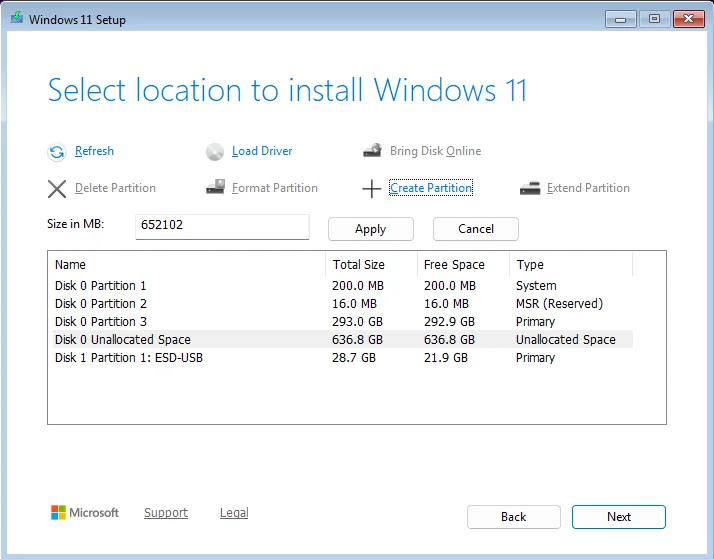The width and height of the screenshot is (714, 559).
Task: Click the Extend Partition drive icon
Action: [530, 188]
